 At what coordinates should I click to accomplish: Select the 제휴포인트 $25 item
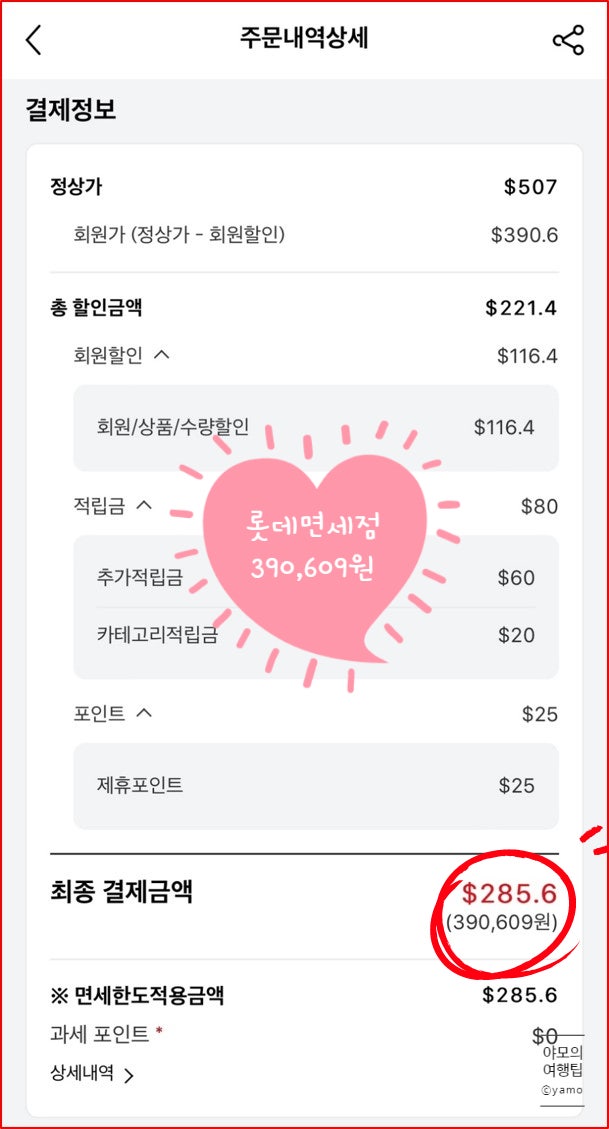coord(316,786)
